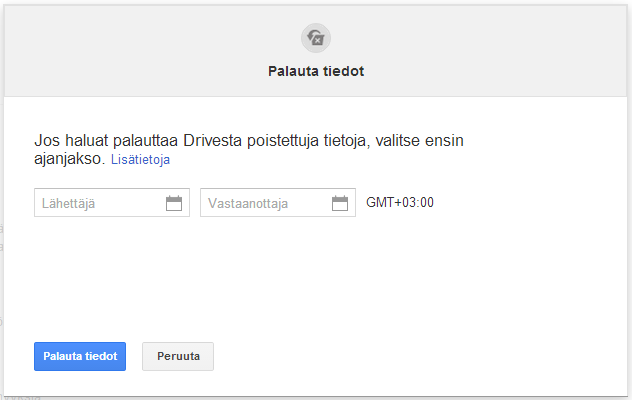Click the GMT+03:00 timezone label
This screenshot has height=400, width=632.
(399, 203)
